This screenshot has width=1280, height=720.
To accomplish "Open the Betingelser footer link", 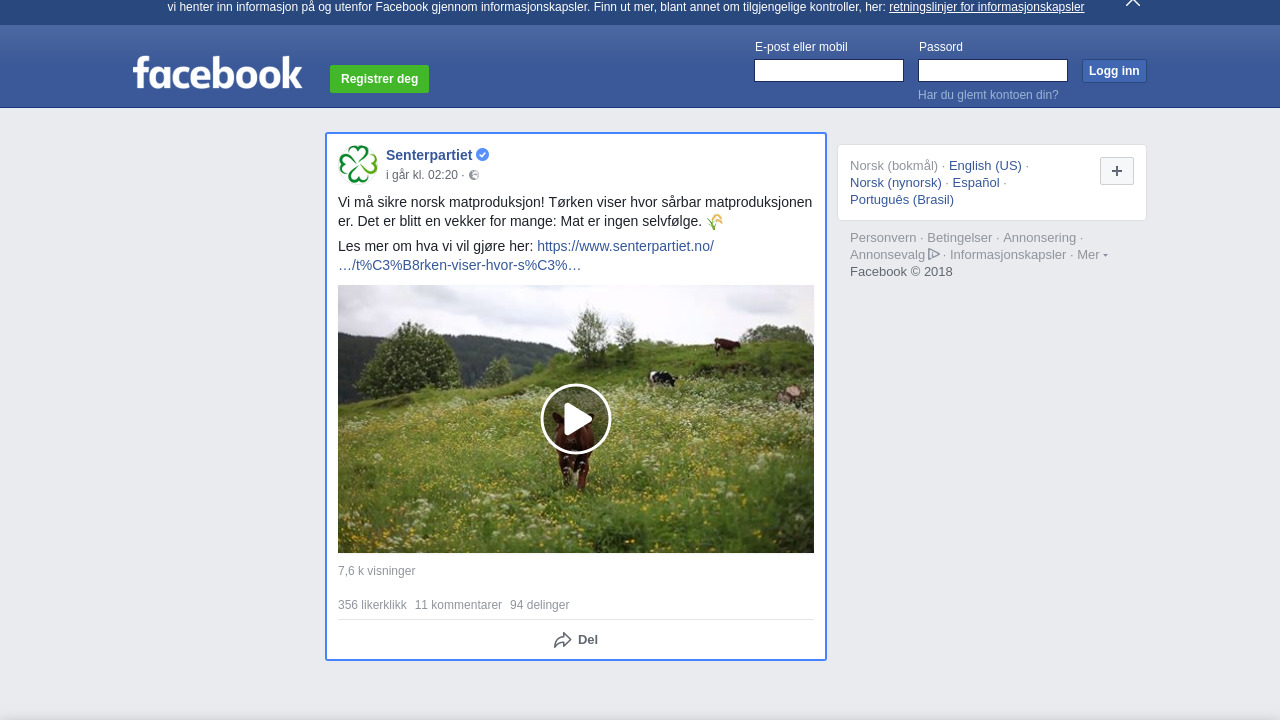I will click(x=960, y=238).
